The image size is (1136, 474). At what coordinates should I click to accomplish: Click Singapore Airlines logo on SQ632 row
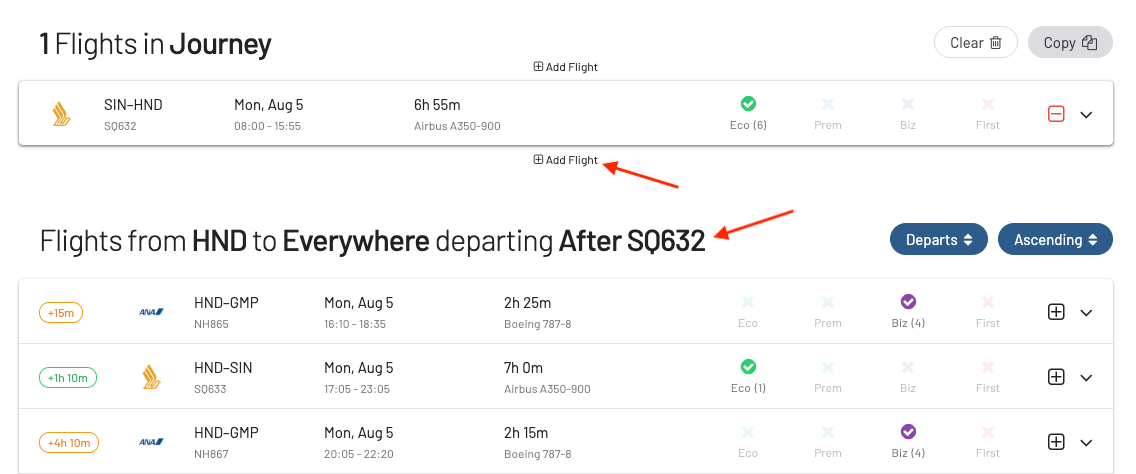point(62,114)
